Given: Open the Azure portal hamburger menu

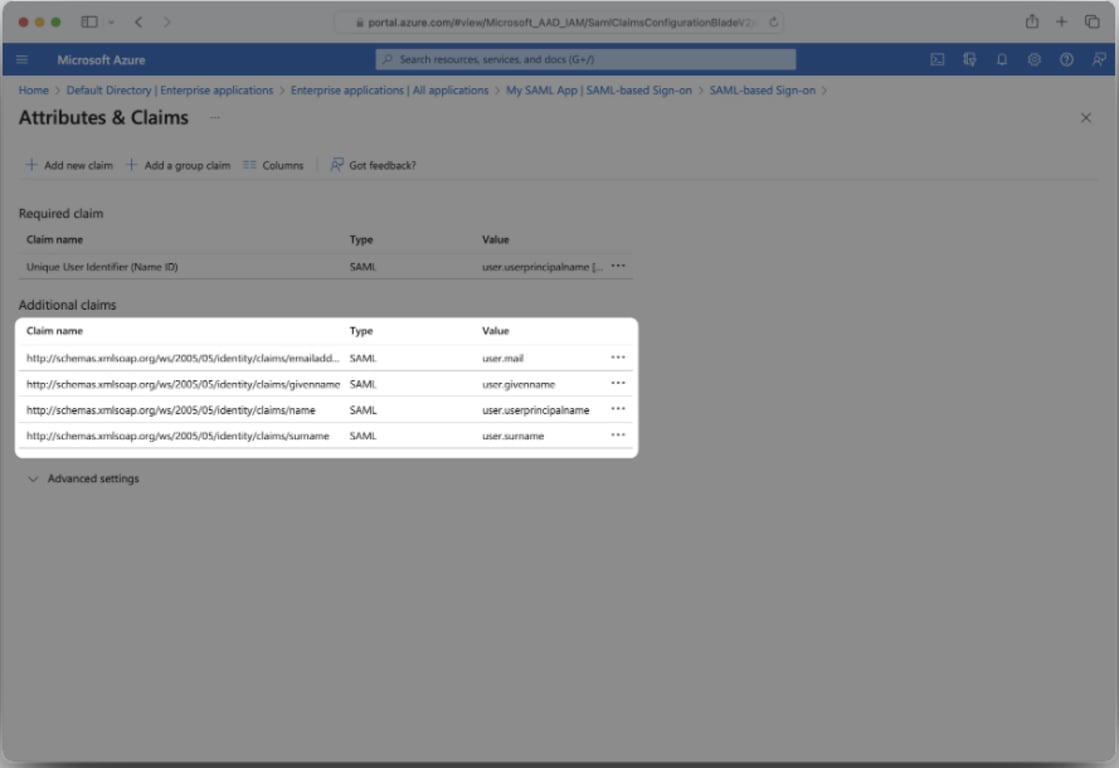Looking at the screenshot, I should coord(22,59).
